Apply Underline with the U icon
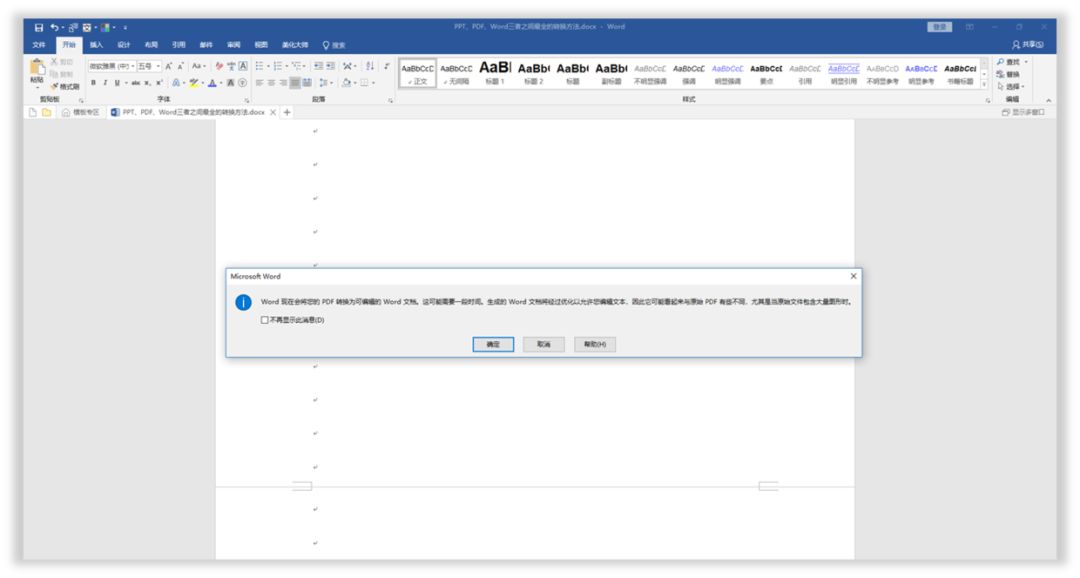Image resolution: width=1080 pixels, height=578 pixels. [116, 83]
